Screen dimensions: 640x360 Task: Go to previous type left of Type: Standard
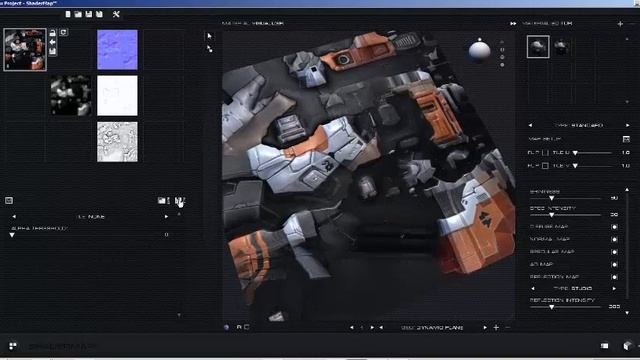(530, 125)
